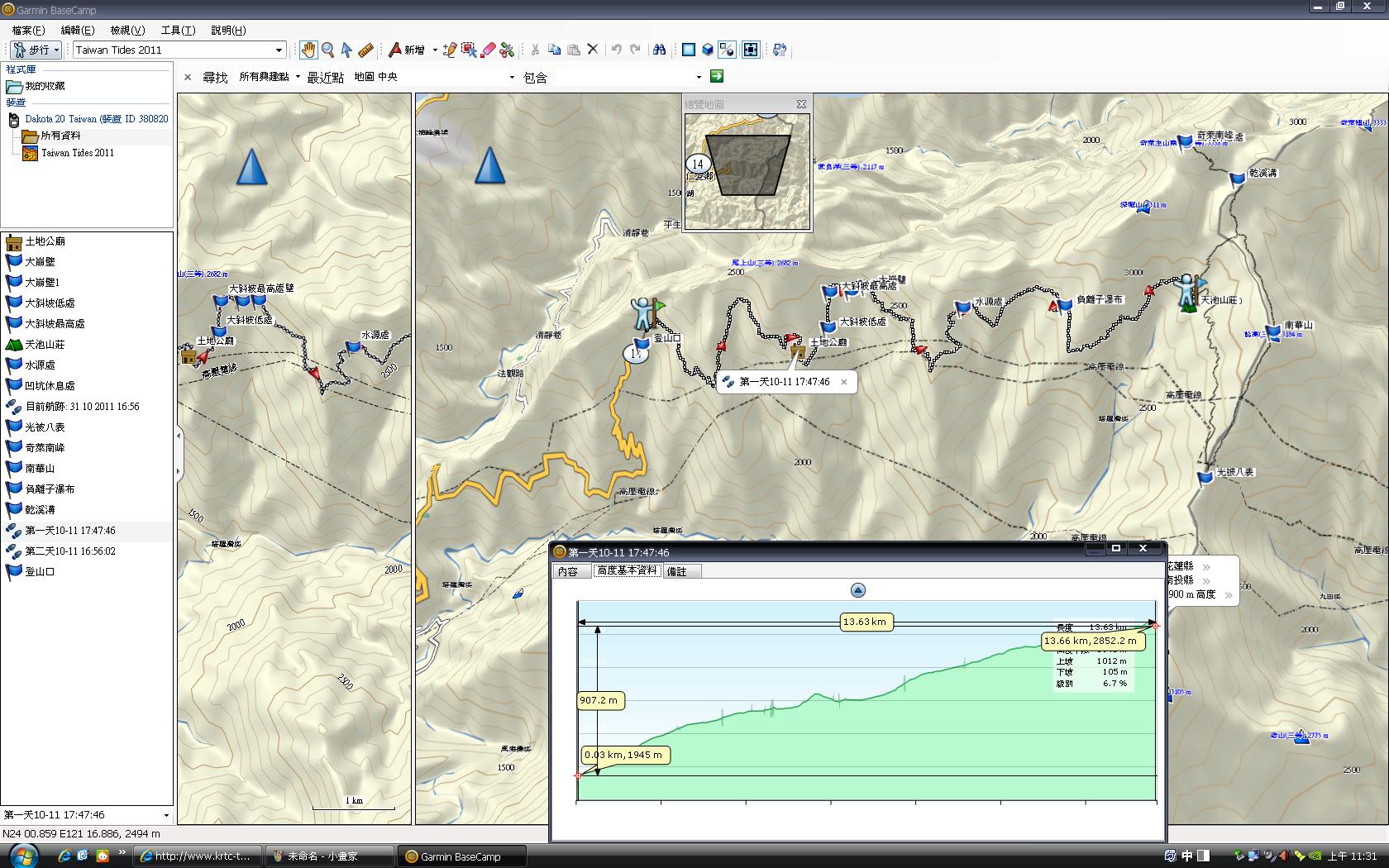Open the bottom-left 第一天10-11 17:47:46 combo box
This screenshot has width=1389, height=868.
tap(87, 814)
